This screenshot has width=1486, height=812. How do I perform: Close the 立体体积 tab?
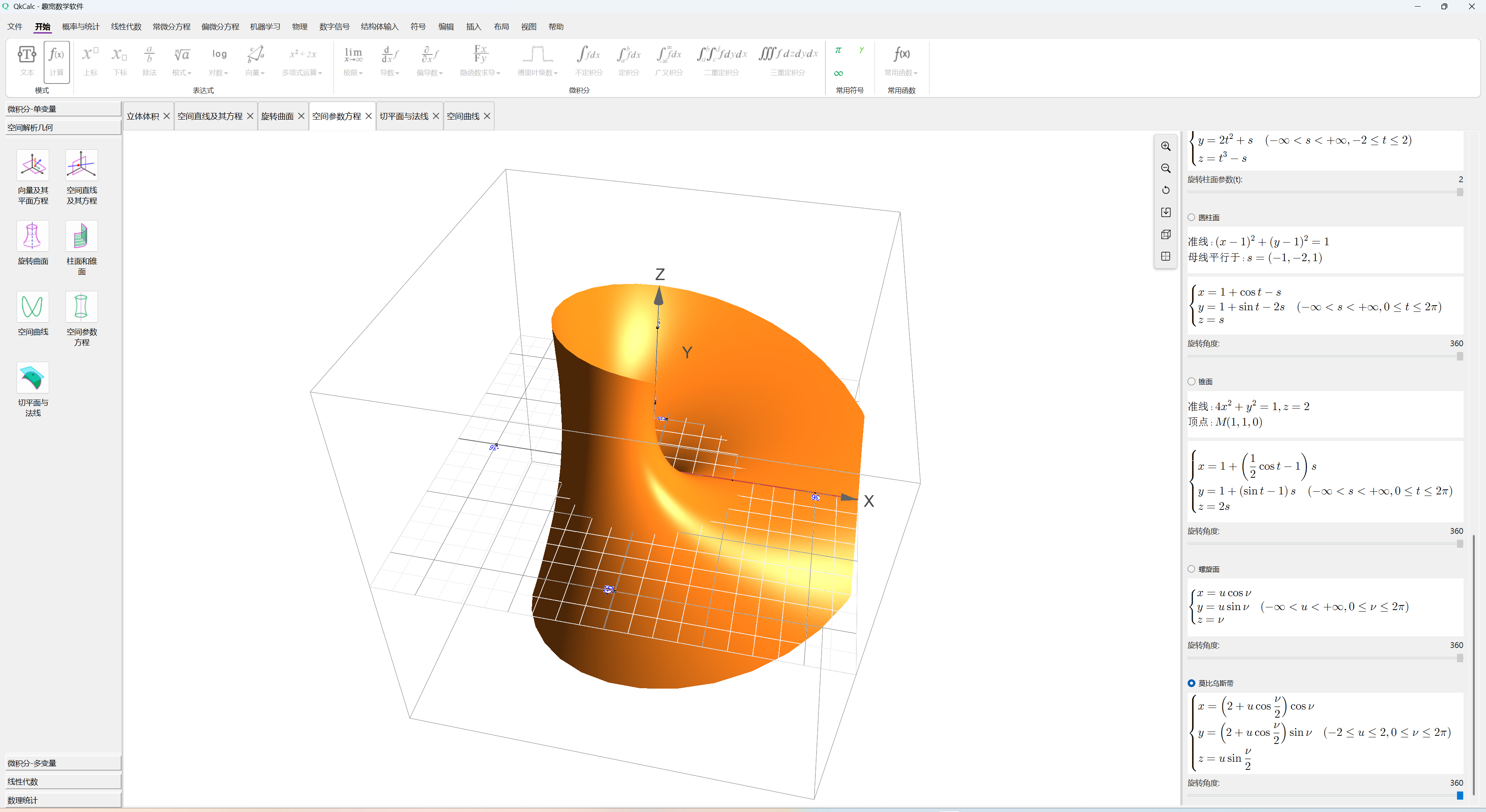pos(167,116)
